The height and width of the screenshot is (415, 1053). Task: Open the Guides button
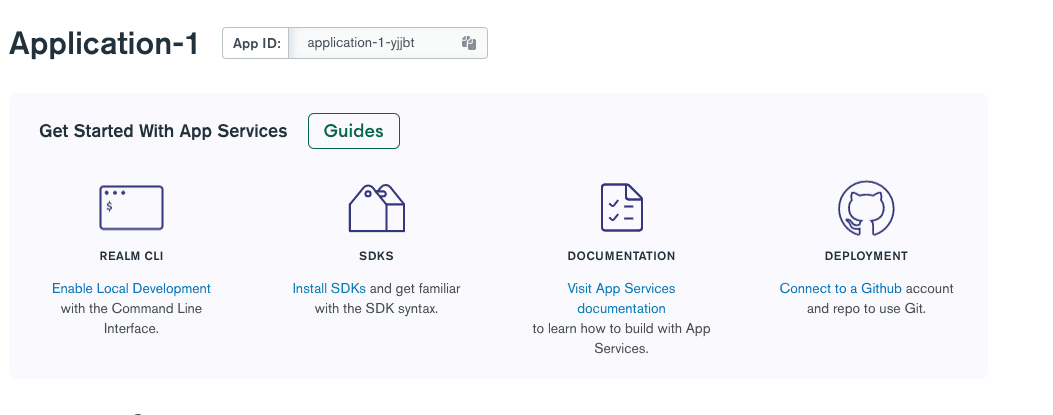point(354,131)
